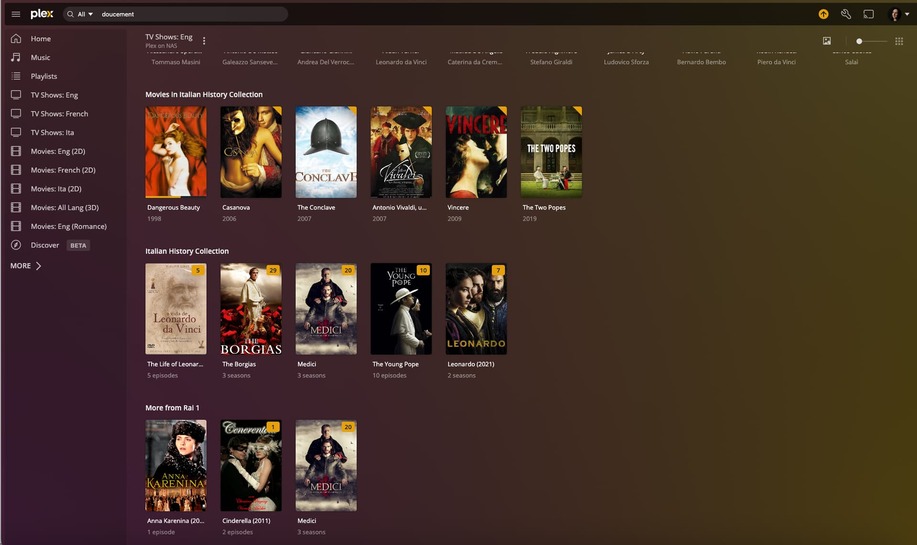Click the Home icon in sidebar
This screenshot has height=545, width=917.
click(16, 39)
